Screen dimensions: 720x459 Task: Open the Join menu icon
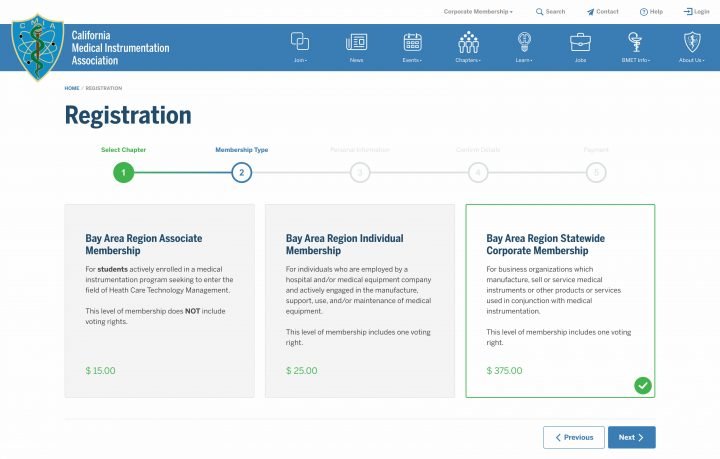click(300, 41)
